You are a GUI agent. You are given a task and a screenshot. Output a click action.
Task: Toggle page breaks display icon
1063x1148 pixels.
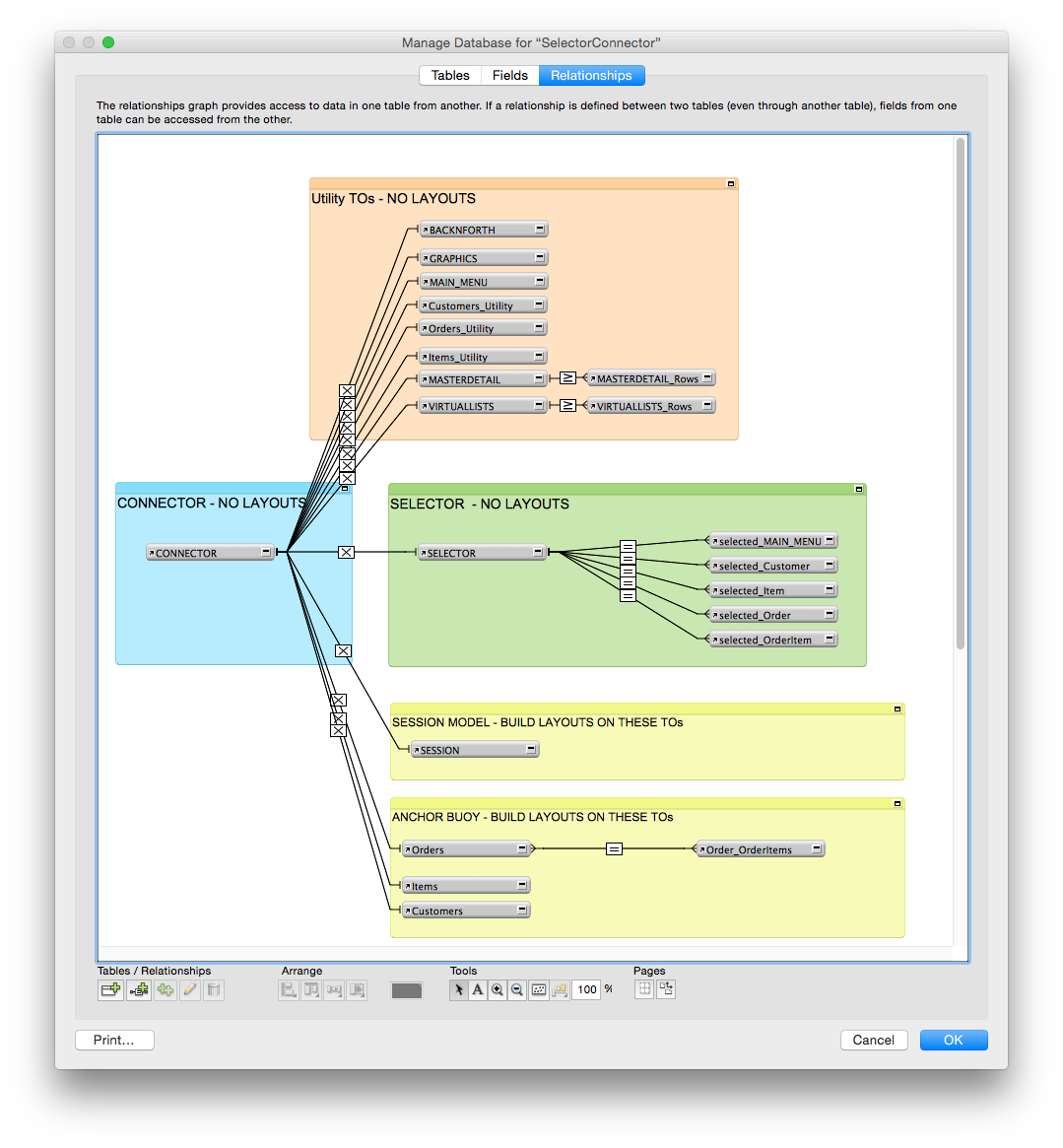pyautogui.click(x=644, y=989)
